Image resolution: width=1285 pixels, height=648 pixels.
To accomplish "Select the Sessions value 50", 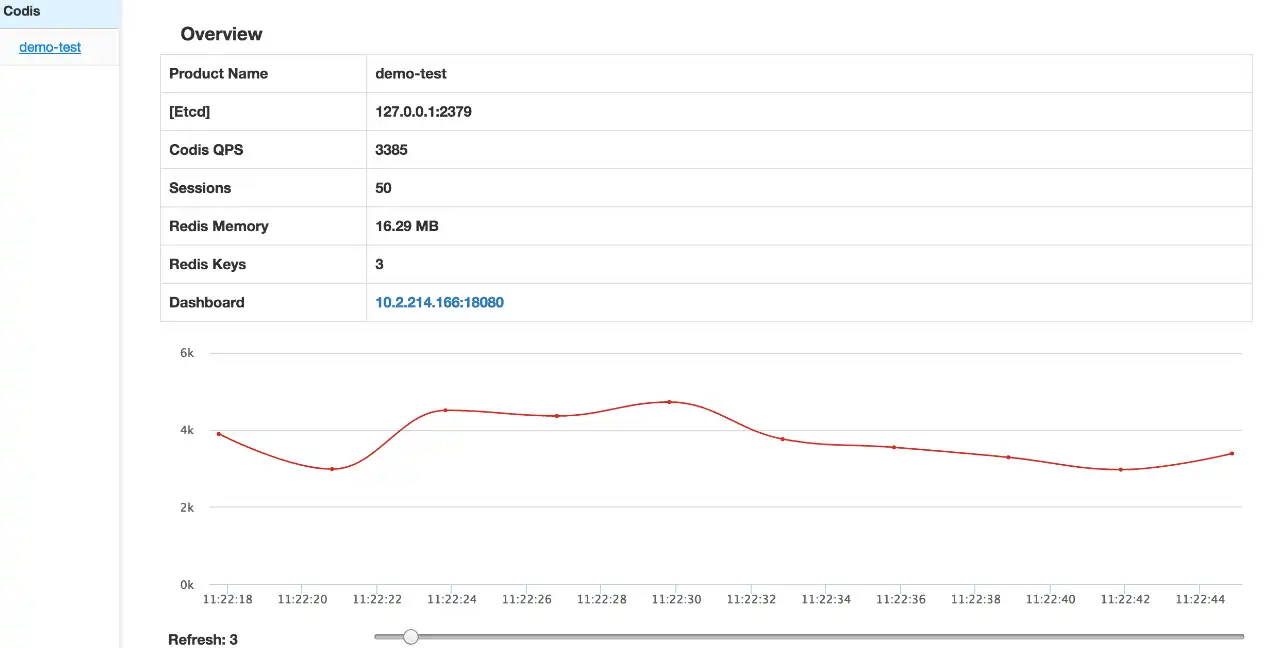I will click(383, 188).
